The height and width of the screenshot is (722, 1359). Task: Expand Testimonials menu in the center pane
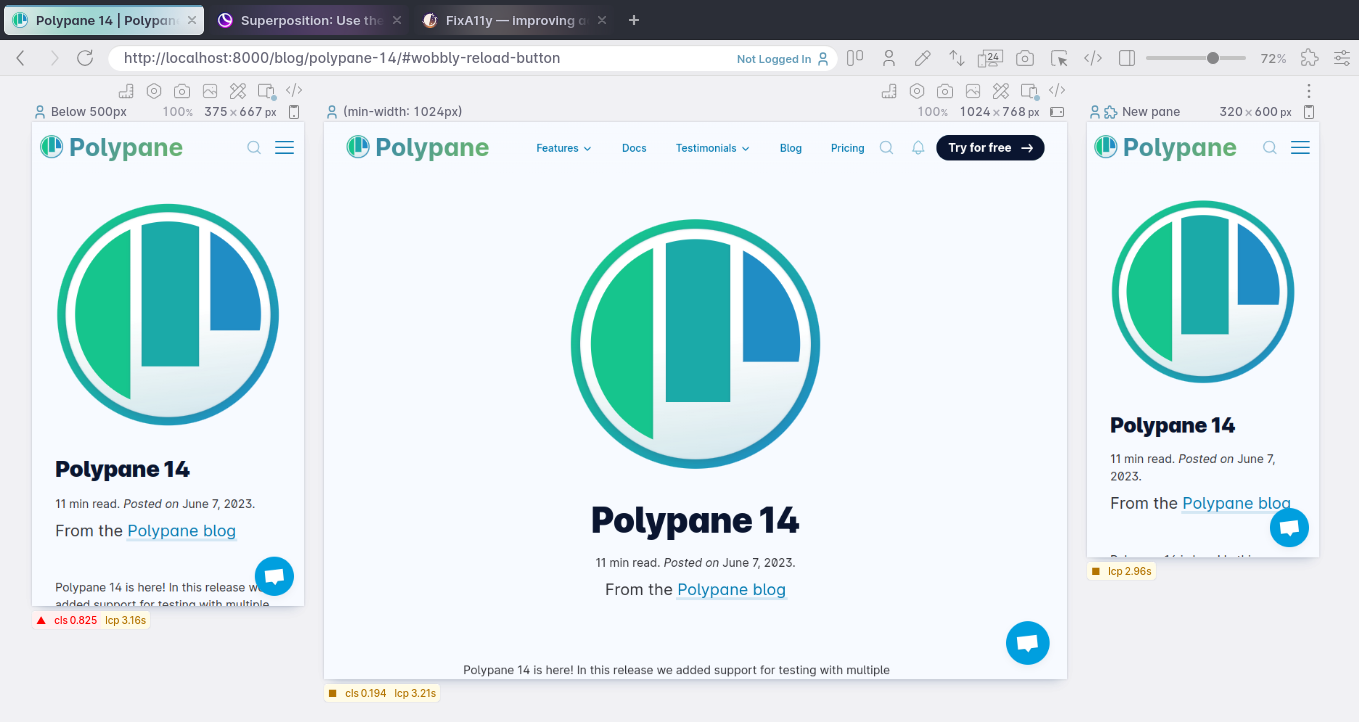pos(713,148)
